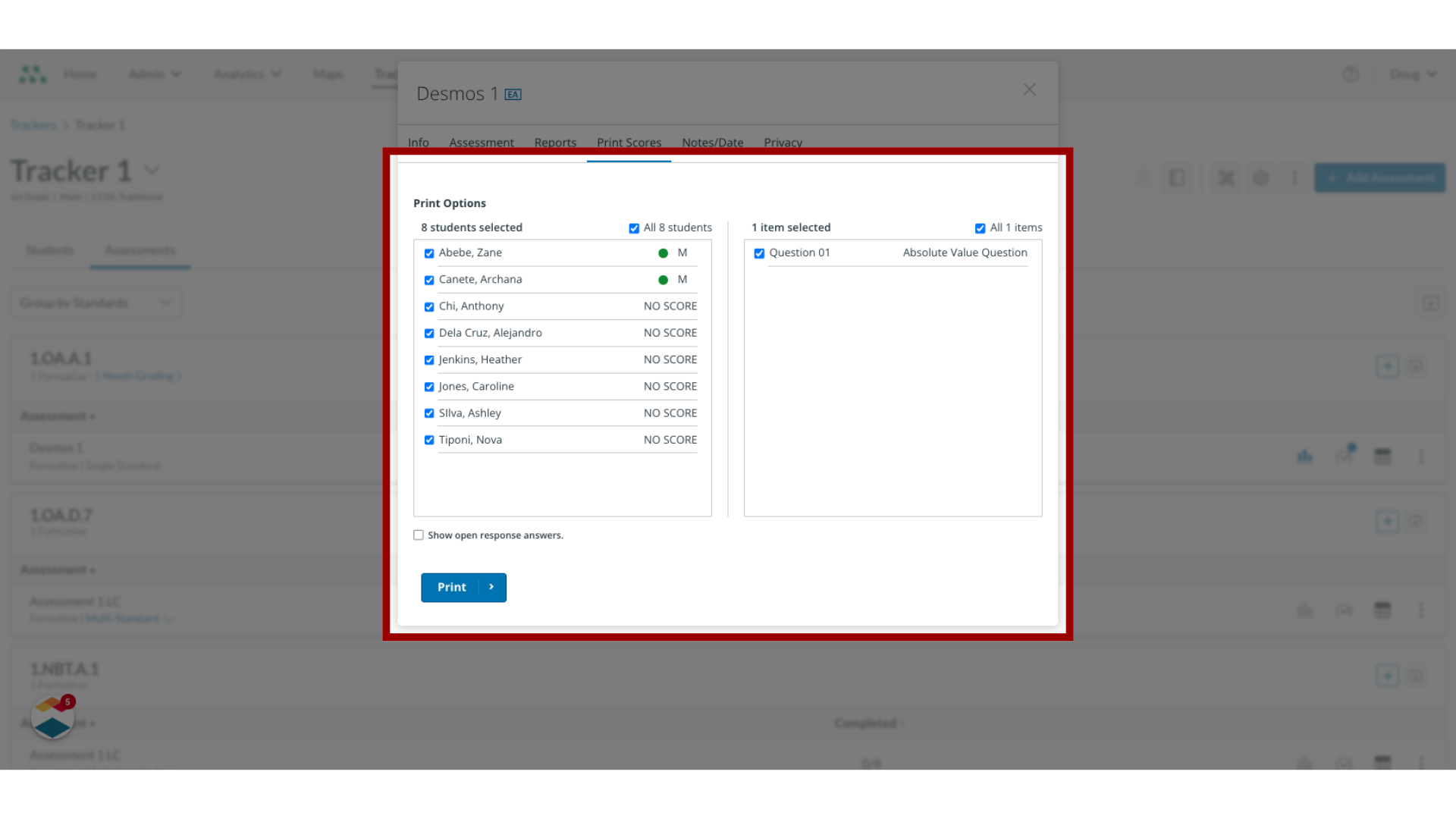Enable Show open response answers

(x=418, y=535)
